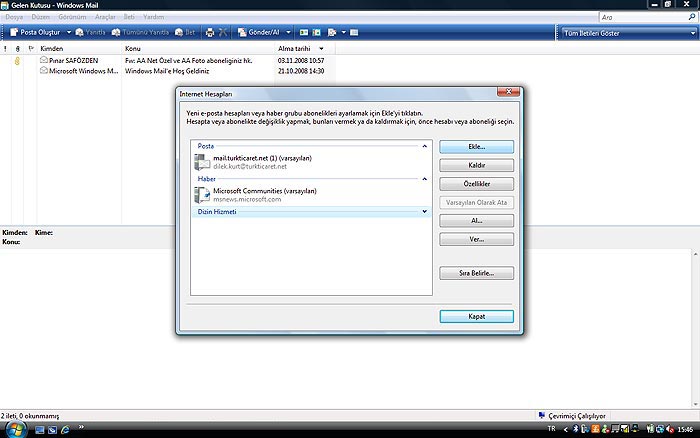Expand the quick launch overflow chevron
The height and width of the screenshot is (438, 700).
point(81,427)
